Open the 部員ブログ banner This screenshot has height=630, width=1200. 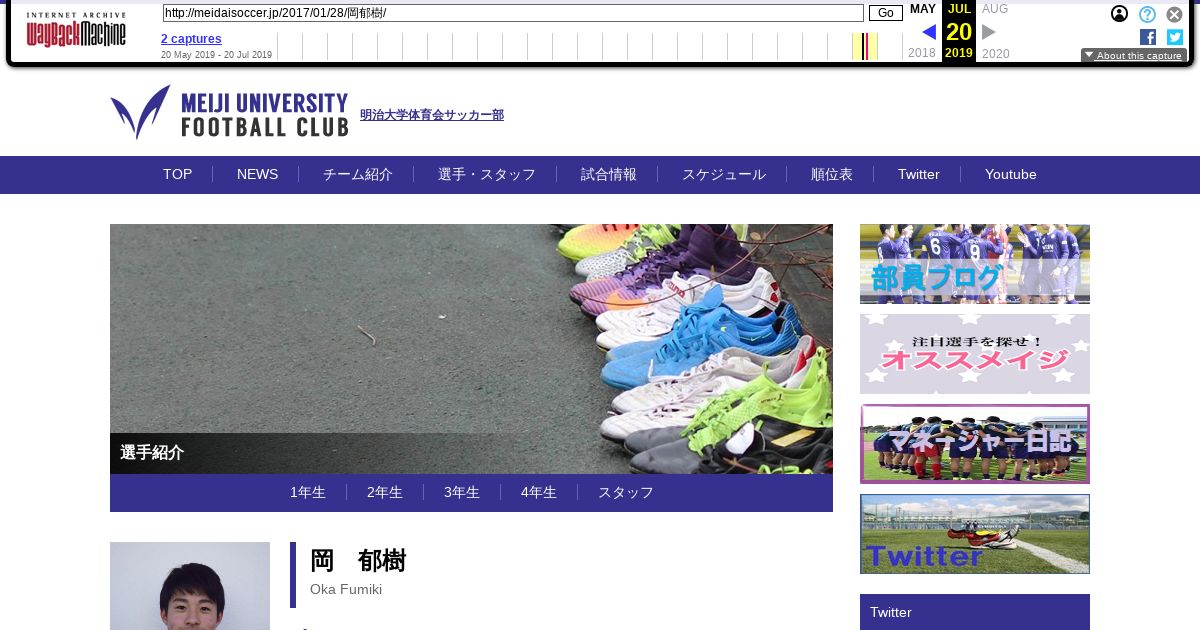[975, 264]
